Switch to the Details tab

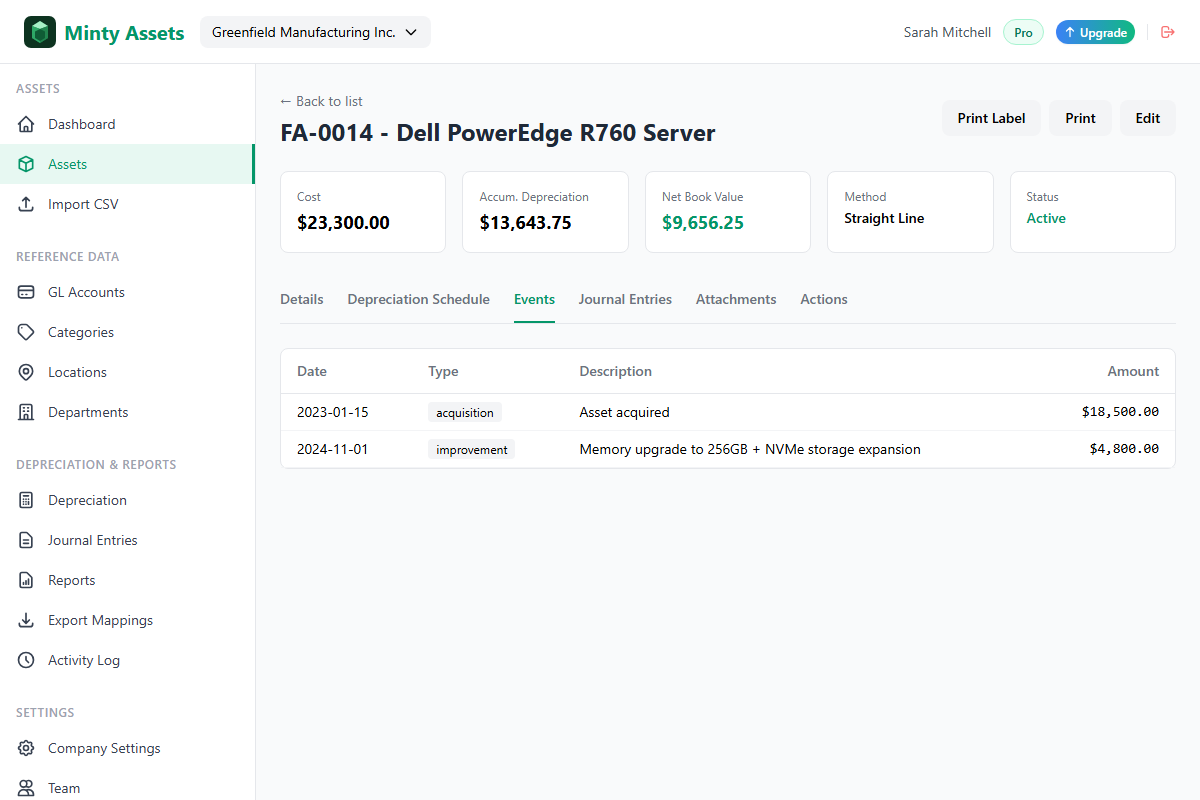[x=302, y=299]
